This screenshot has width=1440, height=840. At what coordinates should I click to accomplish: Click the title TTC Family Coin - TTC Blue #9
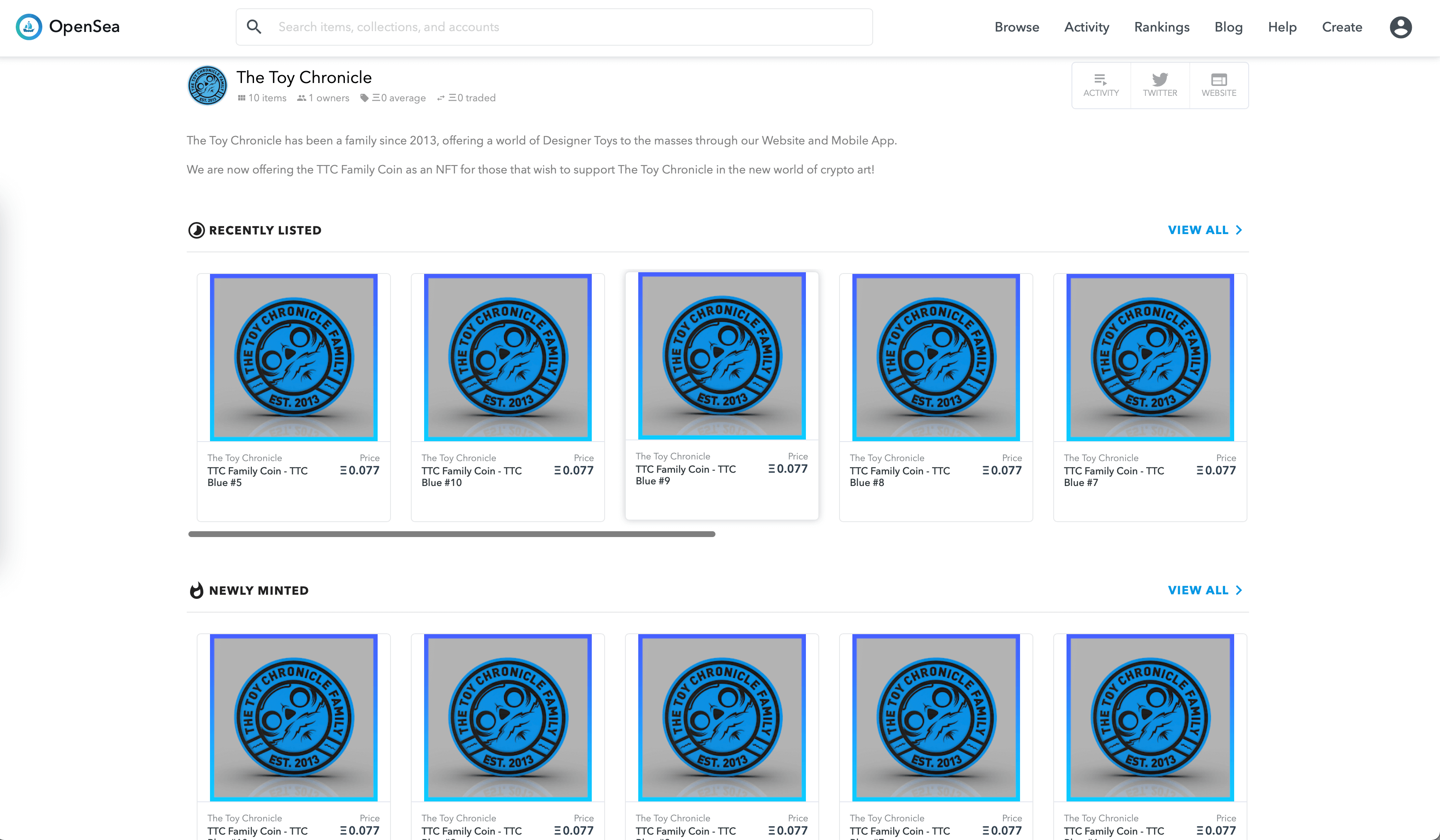click(686, 475)
